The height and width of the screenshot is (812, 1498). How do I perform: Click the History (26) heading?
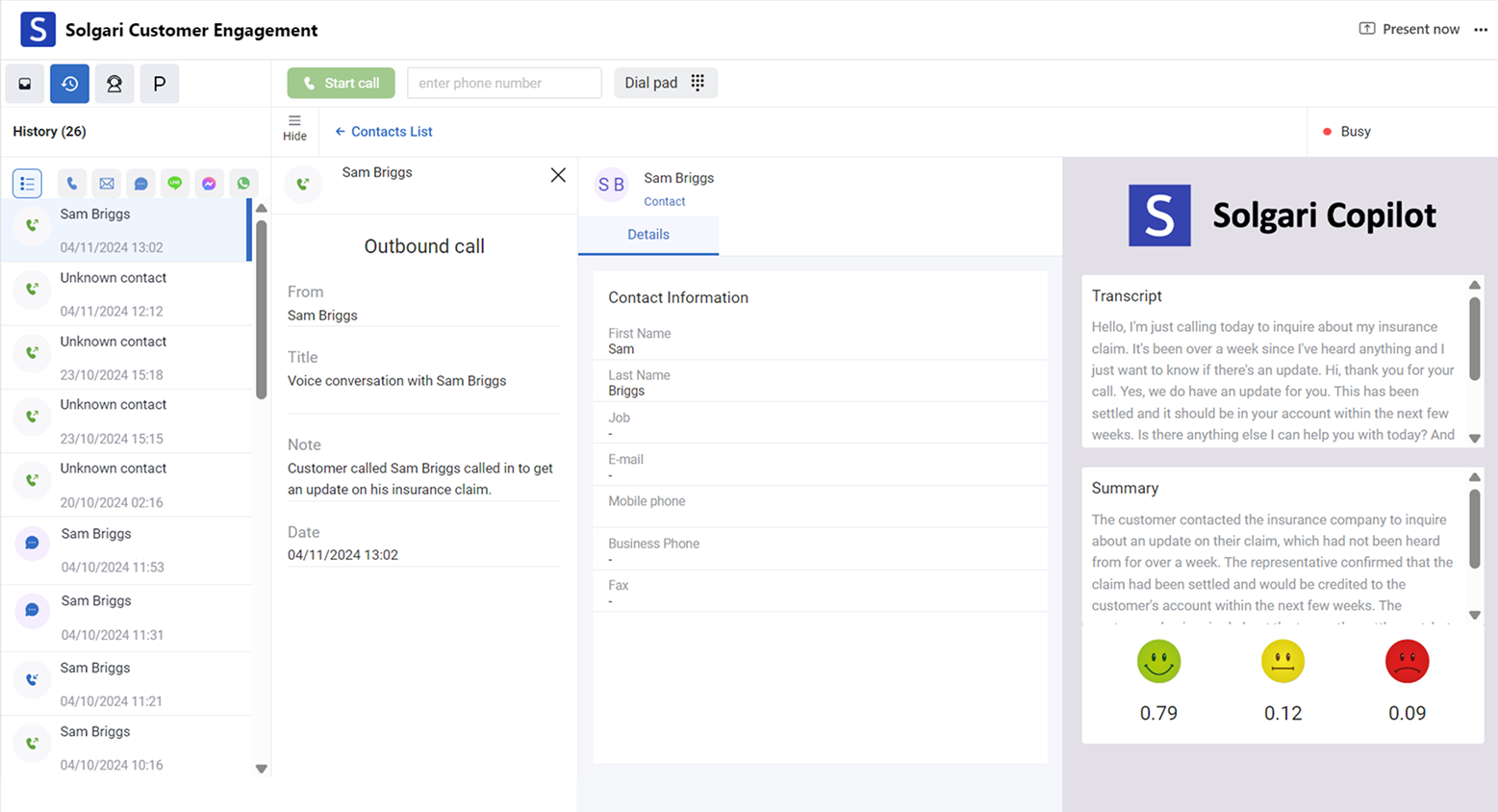coord(49,132)
